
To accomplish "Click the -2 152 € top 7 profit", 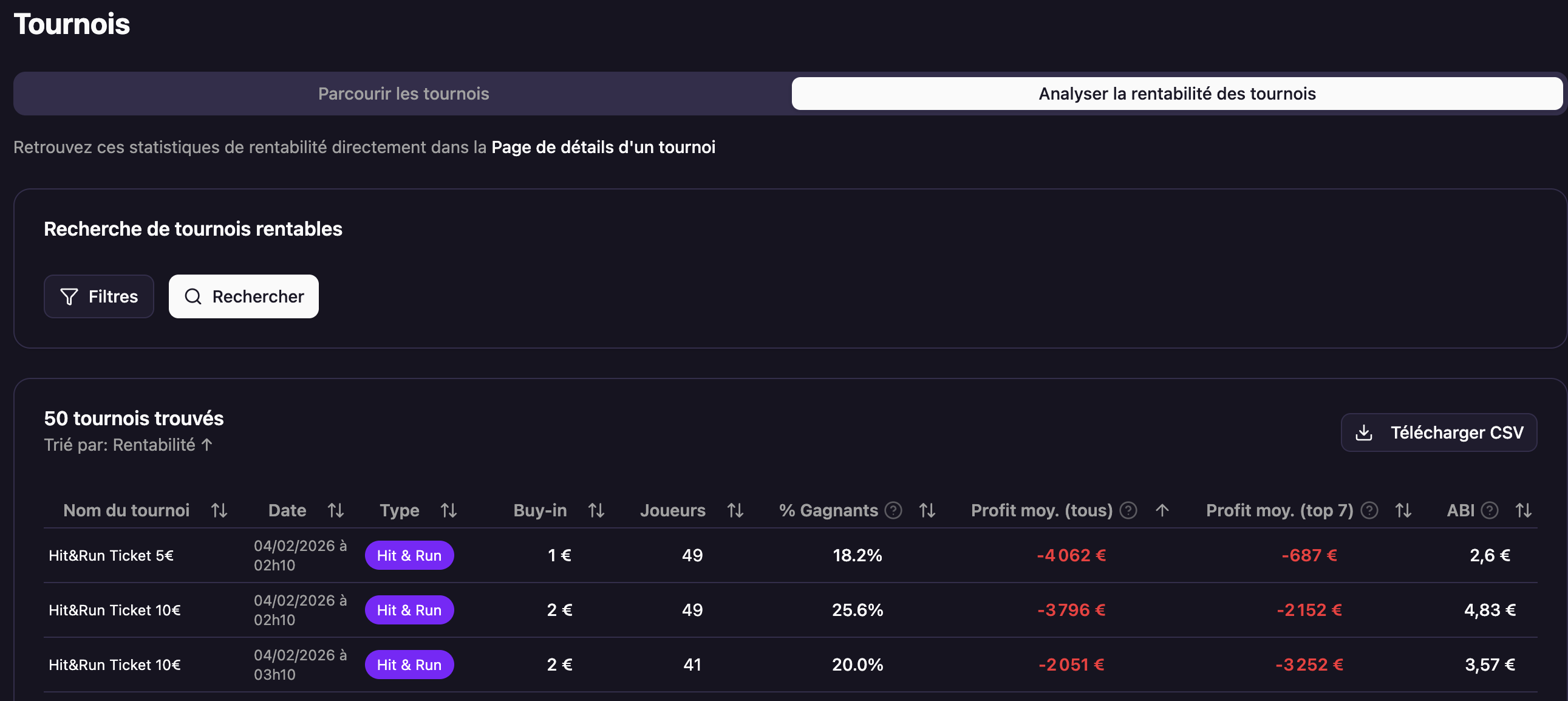I will 1309,610.
